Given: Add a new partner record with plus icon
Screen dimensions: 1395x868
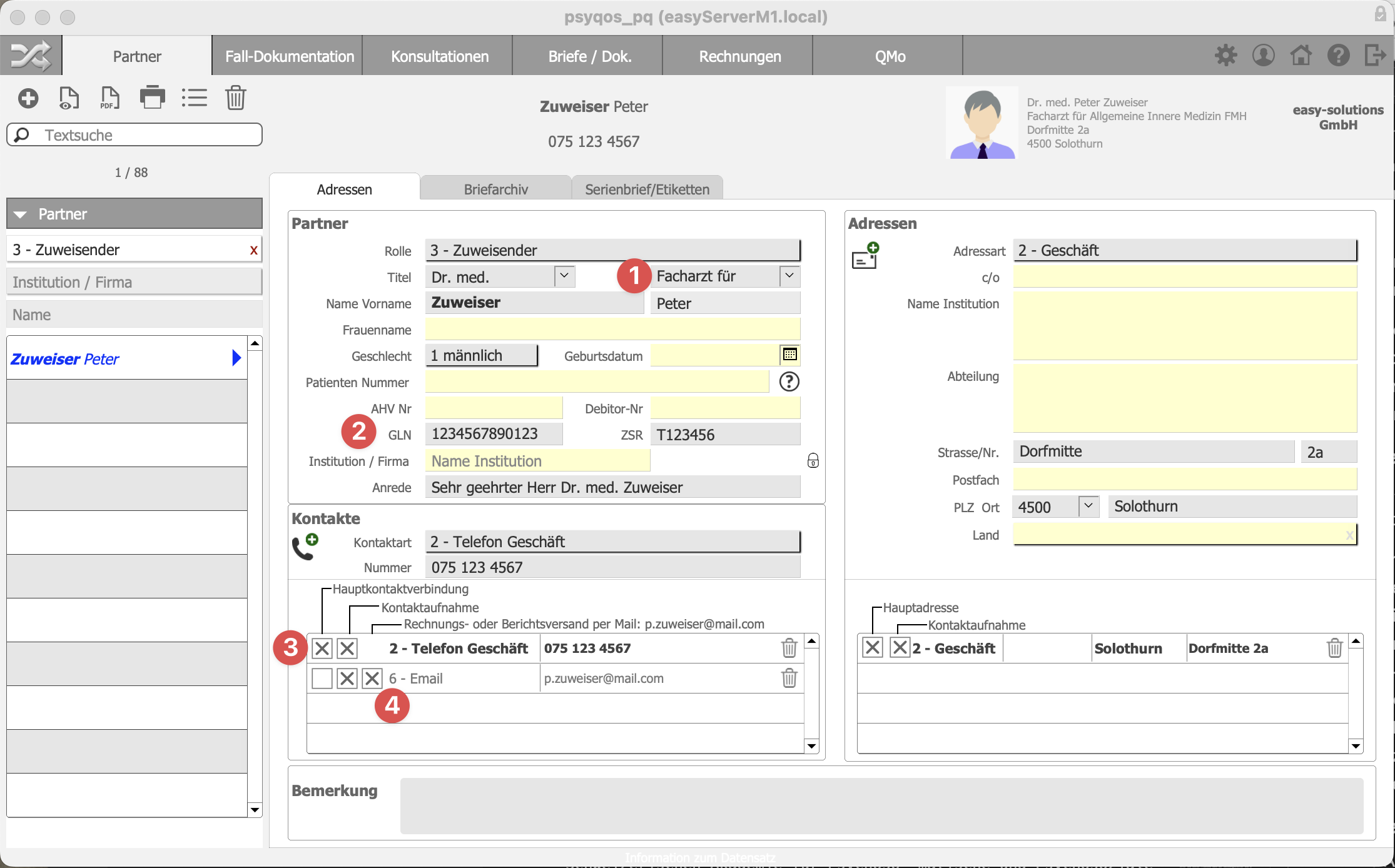Looking at the screenshot, I should (x=28, y=98).
